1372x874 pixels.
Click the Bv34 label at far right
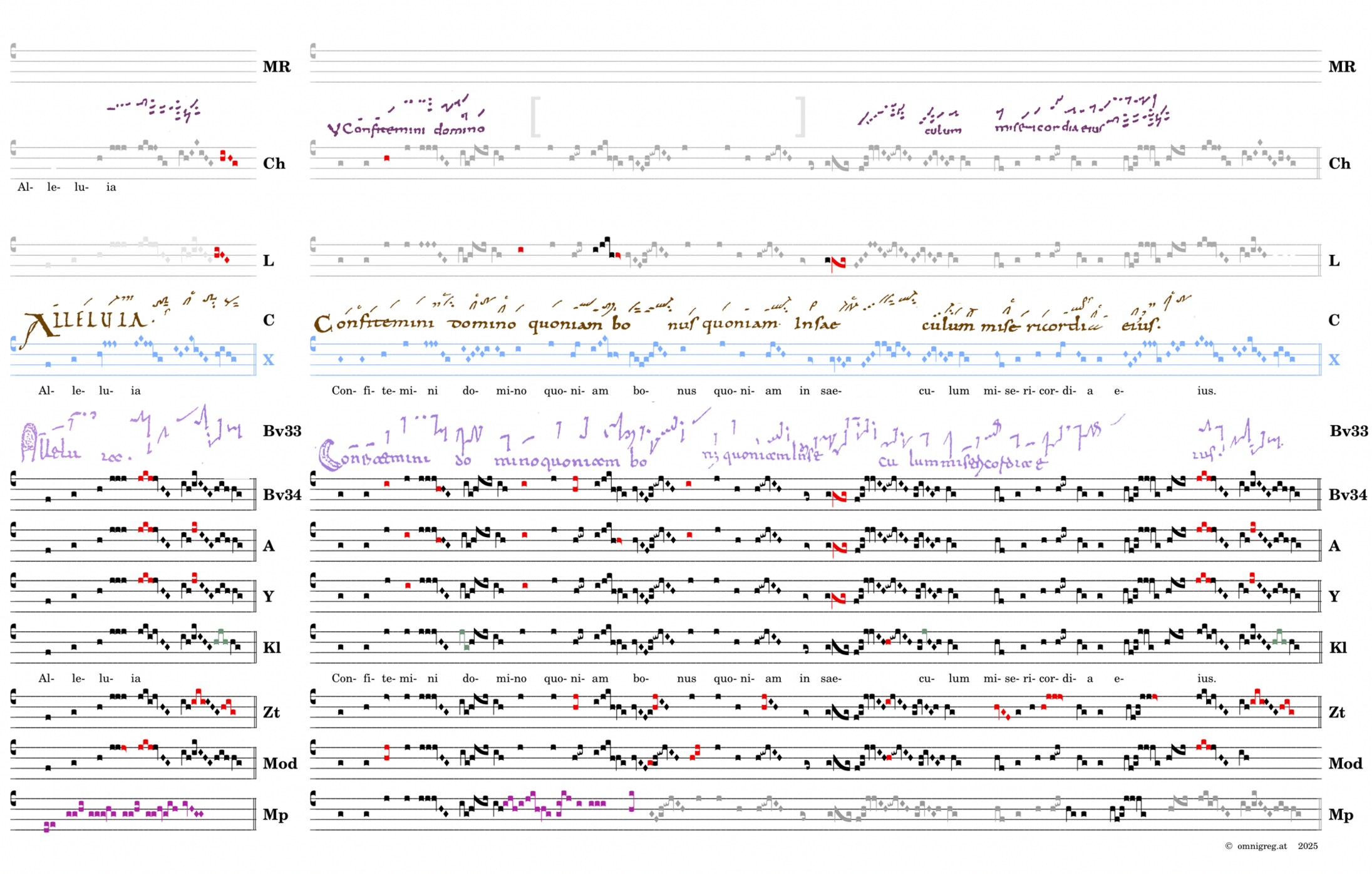coord(1348,495)
